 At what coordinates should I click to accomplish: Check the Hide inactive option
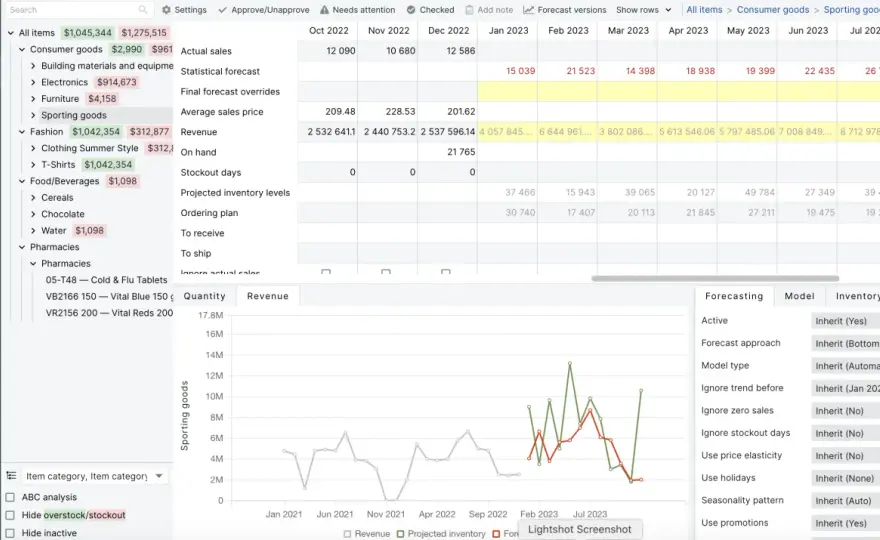click(x=10, y=533)
